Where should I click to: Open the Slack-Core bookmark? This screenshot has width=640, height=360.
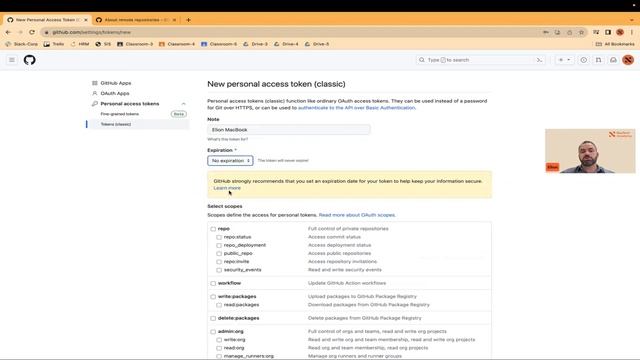[21, 44]
